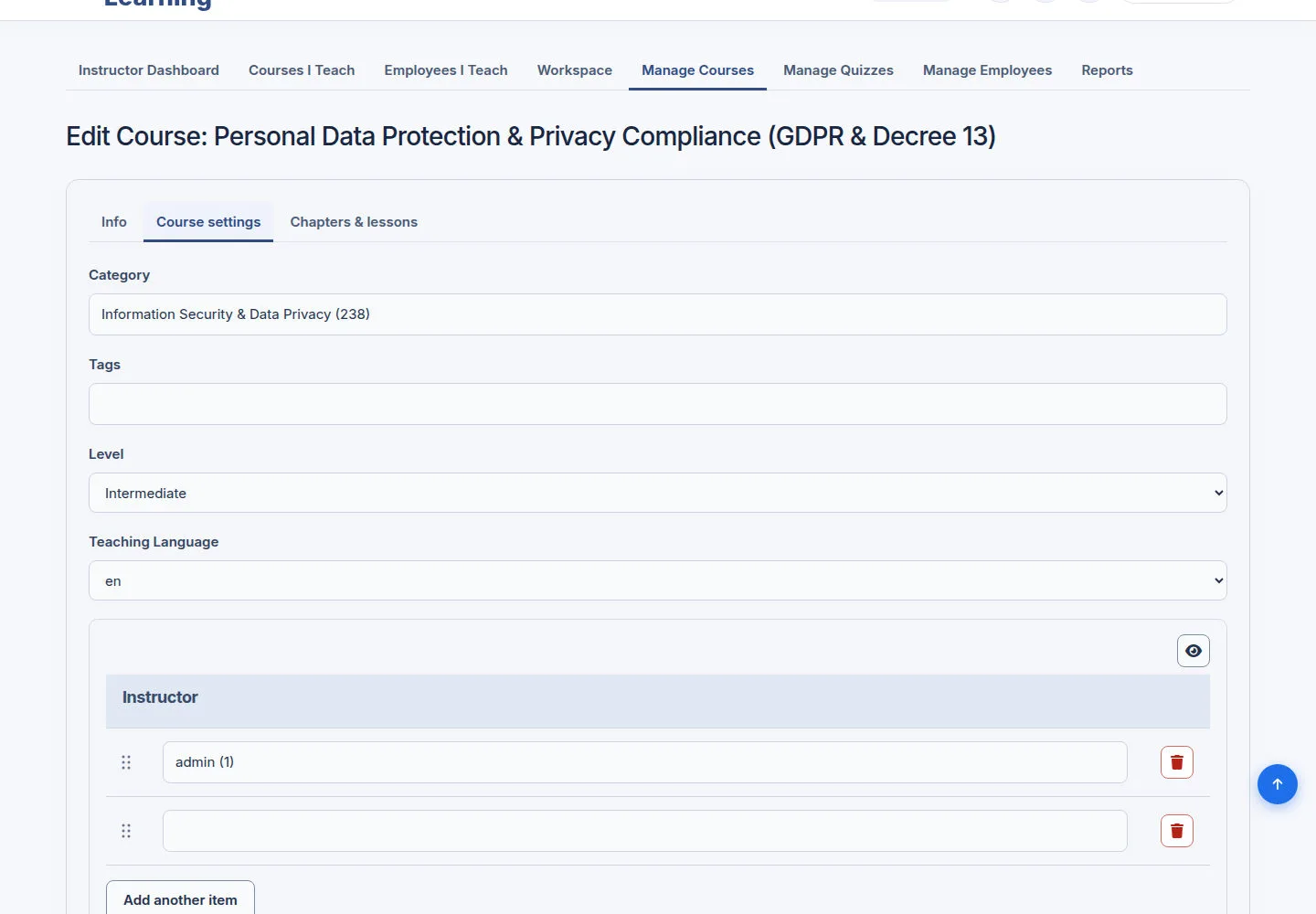Click the Category label
The image size is (1316, 914).
pyautogui.click(x=119, y=275)
